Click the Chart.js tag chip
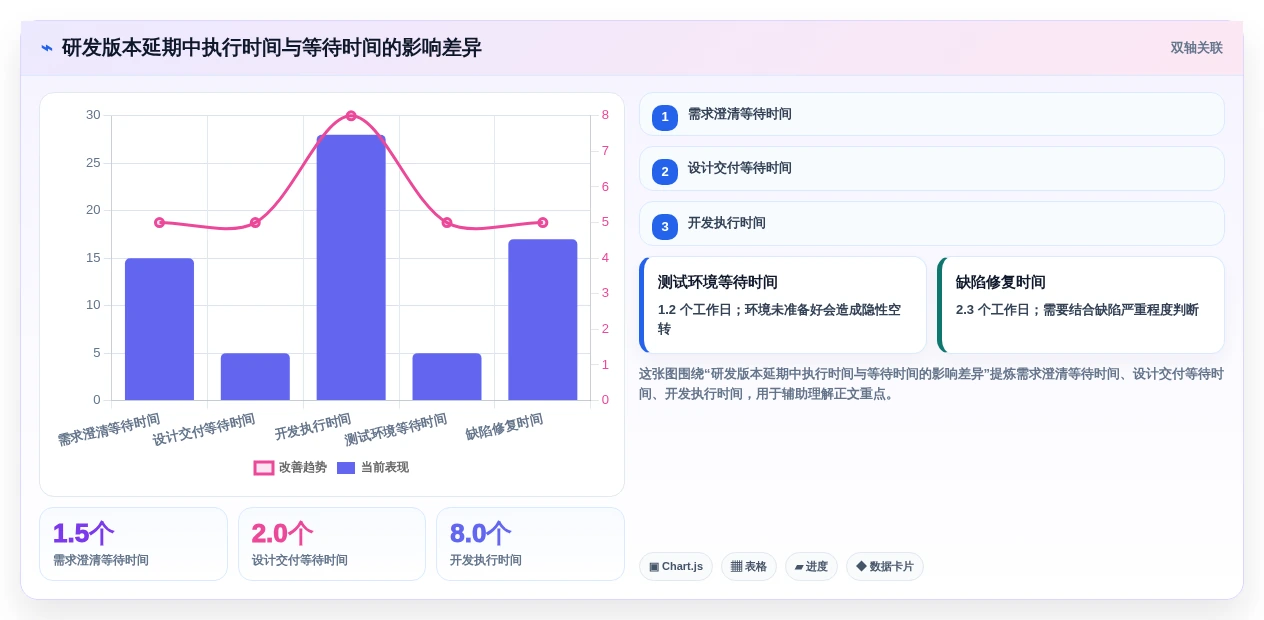The image size is (1264, 620). pos(676,567)
